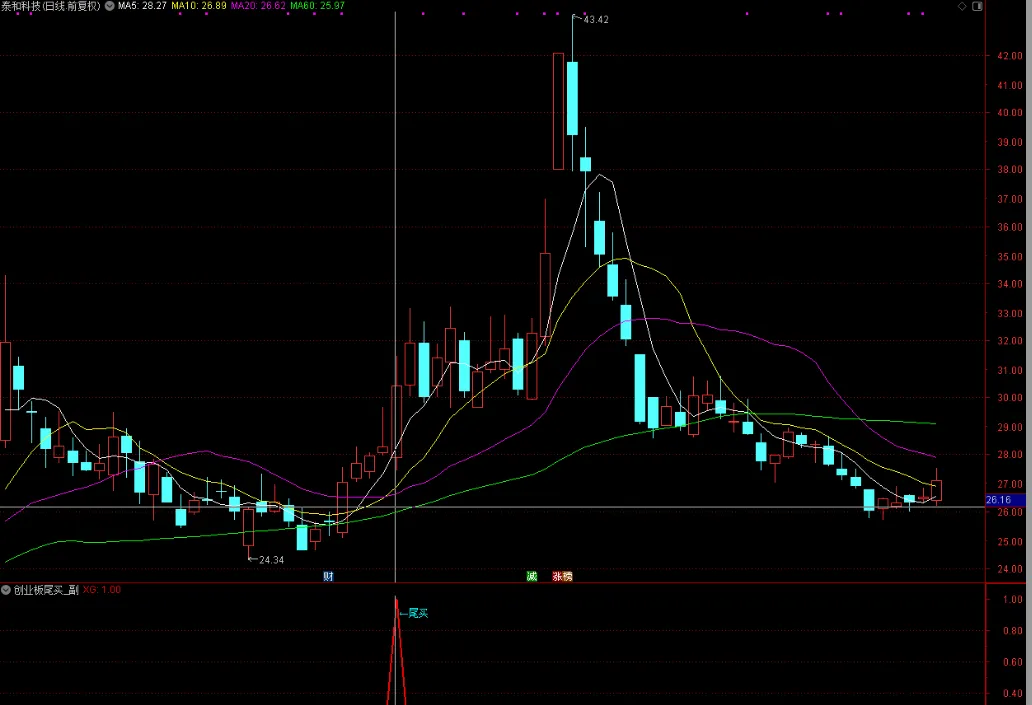Click the 24.00 price axis label
Screen dimensions: 1032x705
(x=1010, y=569)
